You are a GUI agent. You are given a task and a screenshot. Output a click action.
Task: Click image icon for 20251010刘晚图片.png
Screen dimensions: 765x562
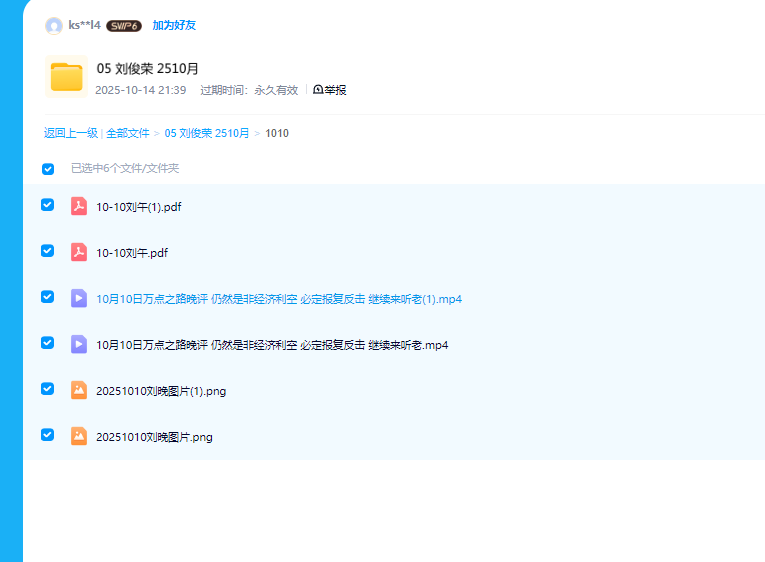pyautogui.click(x=79, y=436)
